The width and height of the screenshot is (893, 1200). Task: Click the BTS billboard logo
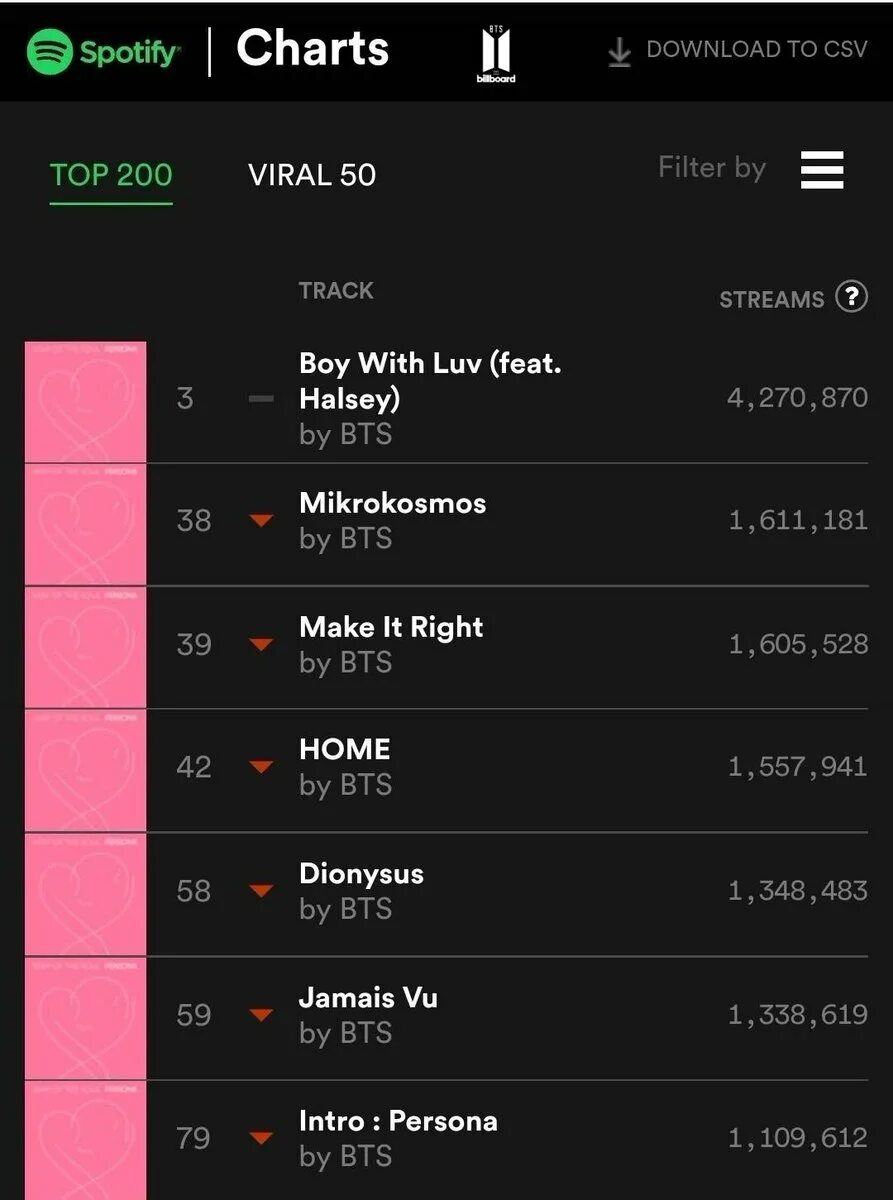[x=496, y=54]
